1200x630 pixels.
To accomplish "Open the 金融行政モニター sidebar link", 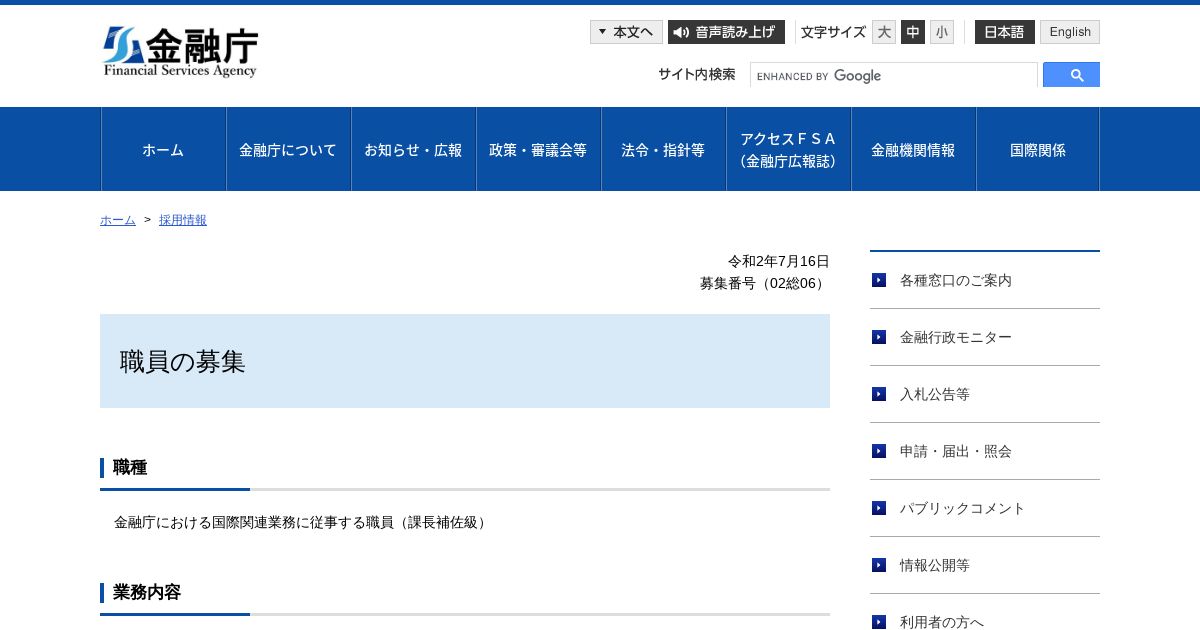I will tap(956, 337).
